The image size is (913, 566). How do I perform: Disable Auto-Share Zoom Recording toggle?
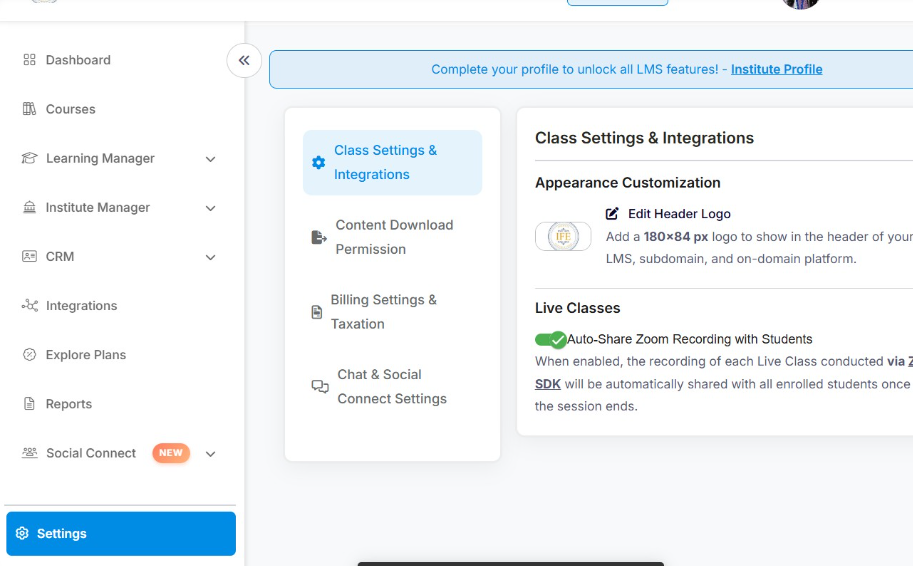coord(551,340)
